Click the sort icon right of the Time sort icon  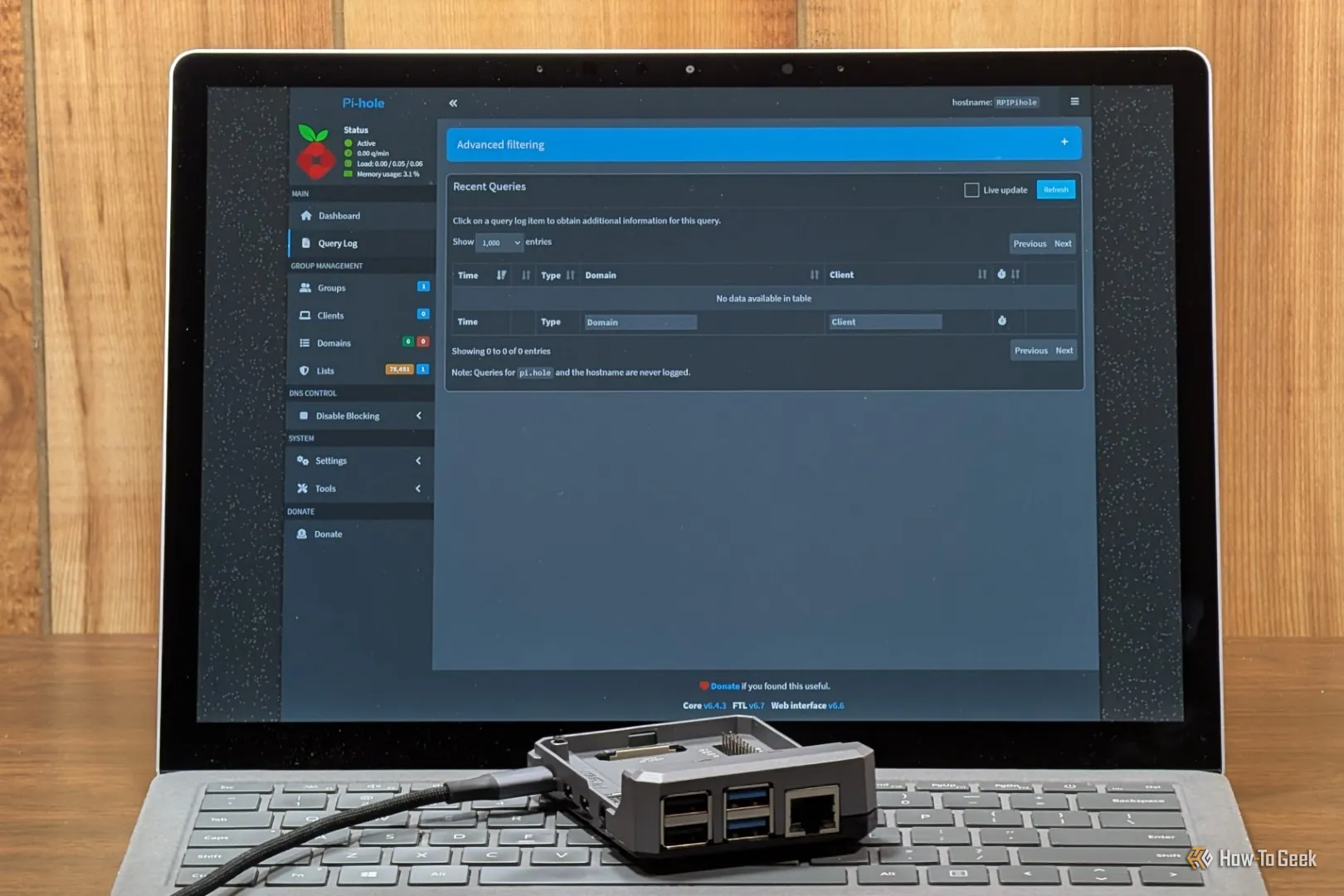pos(526,275)
